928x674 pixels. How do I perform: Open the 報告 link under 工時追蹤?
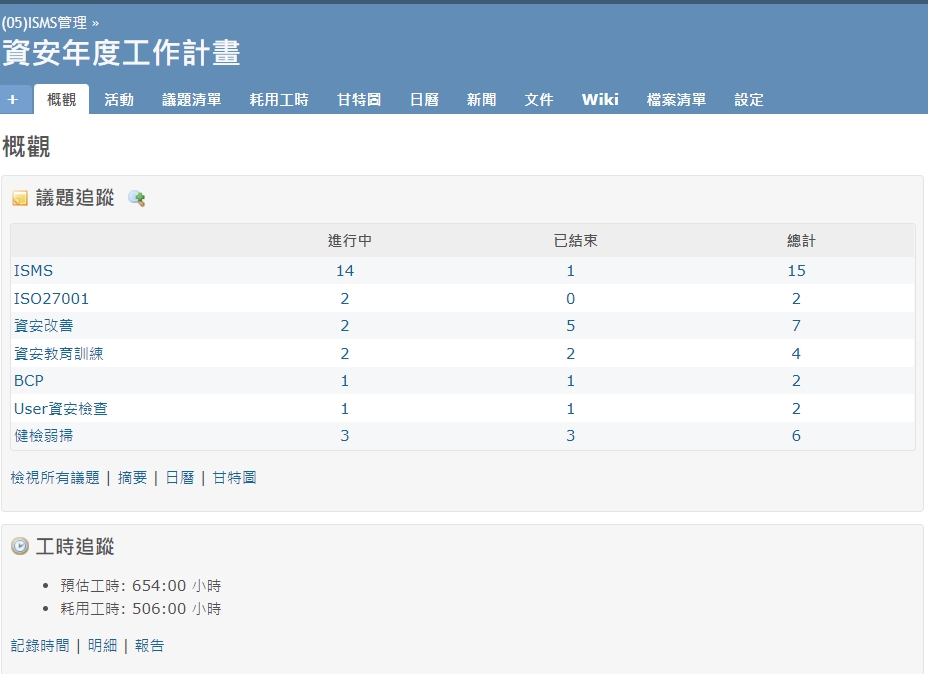coord(149,646)
